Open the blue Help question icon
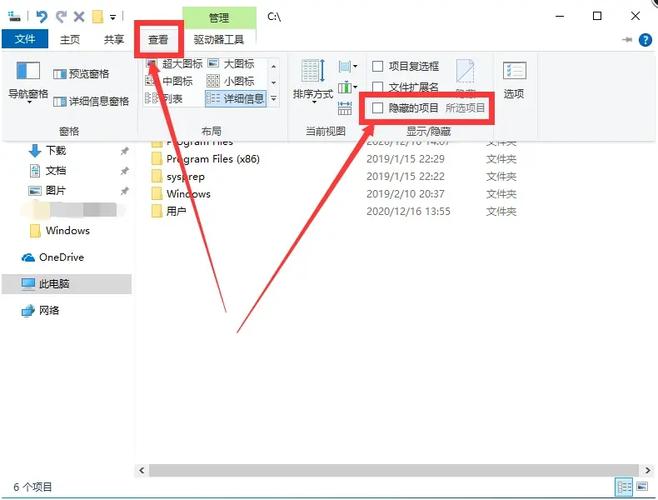658x500 pixels. pyautogui.click(x=645, y=40)
